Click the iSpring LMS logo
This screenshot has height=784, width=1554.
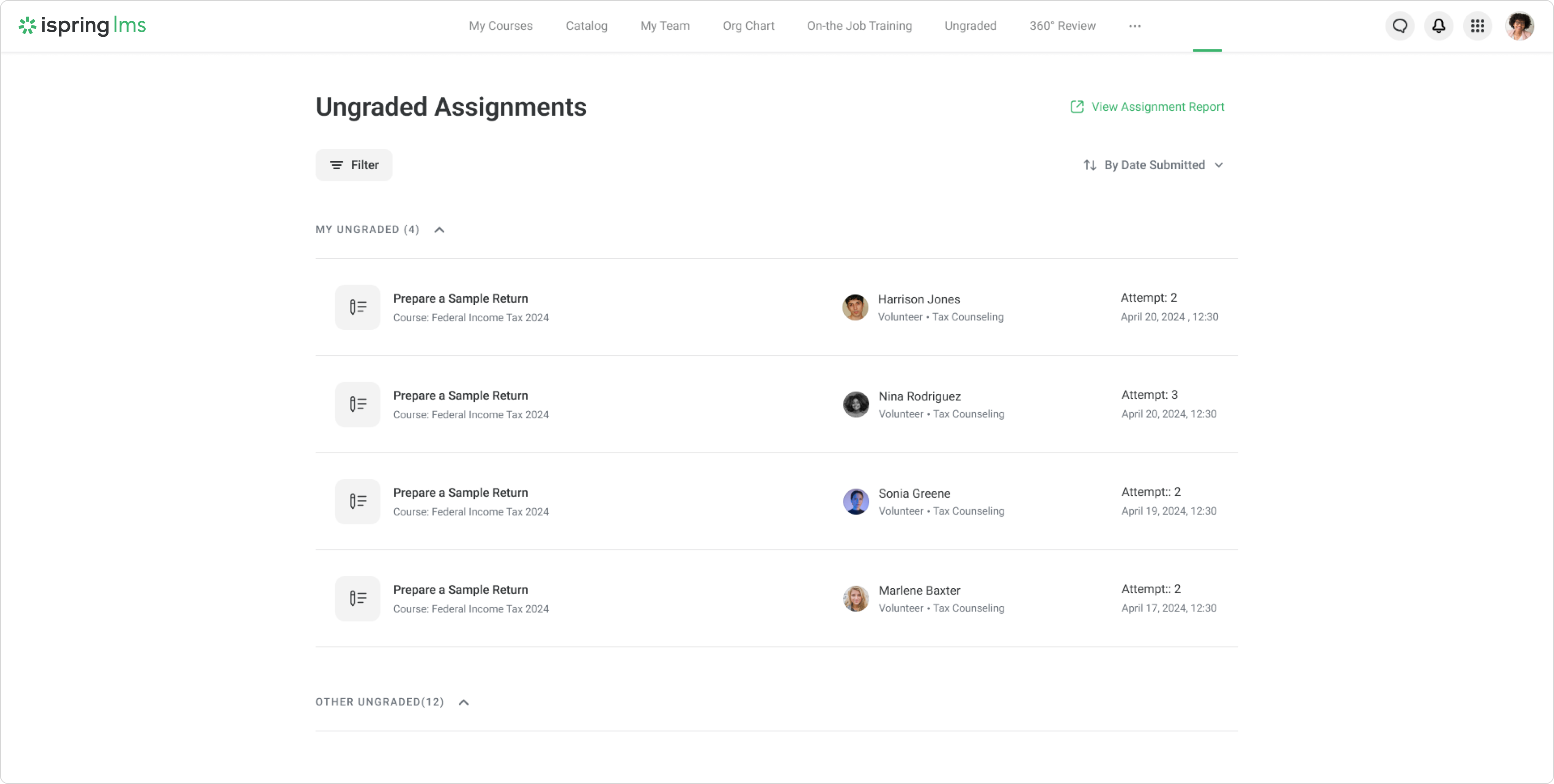click(x=82, y=25)
